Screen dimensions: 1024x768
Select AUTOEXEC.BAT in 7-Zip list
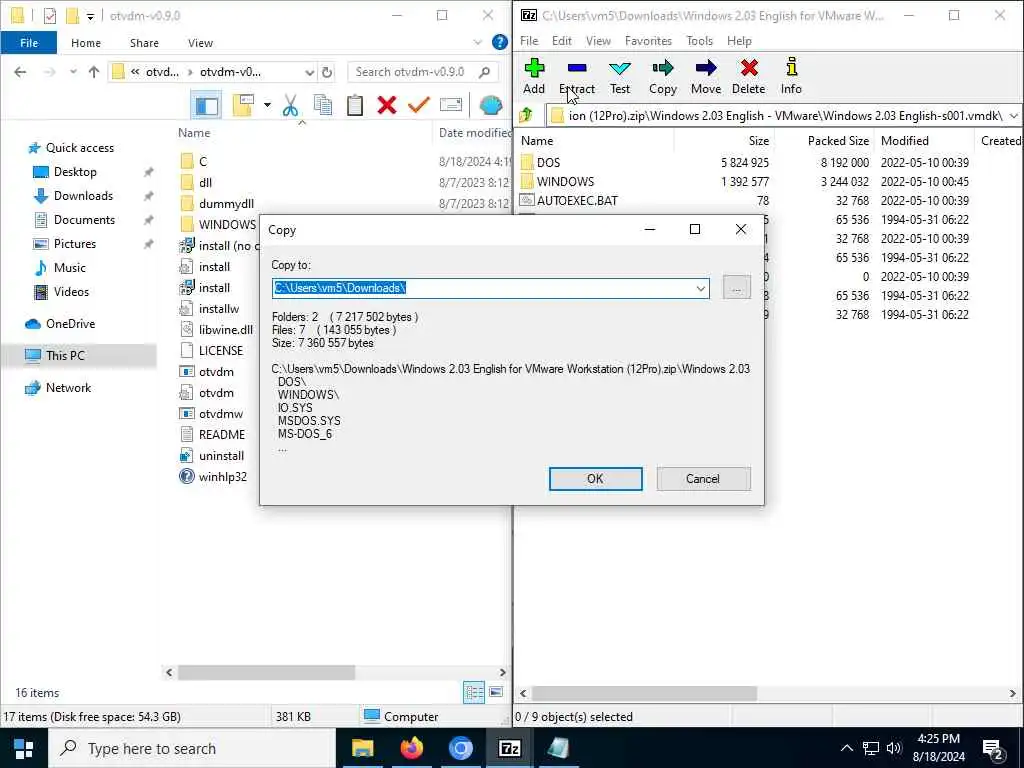click(577, 200)
